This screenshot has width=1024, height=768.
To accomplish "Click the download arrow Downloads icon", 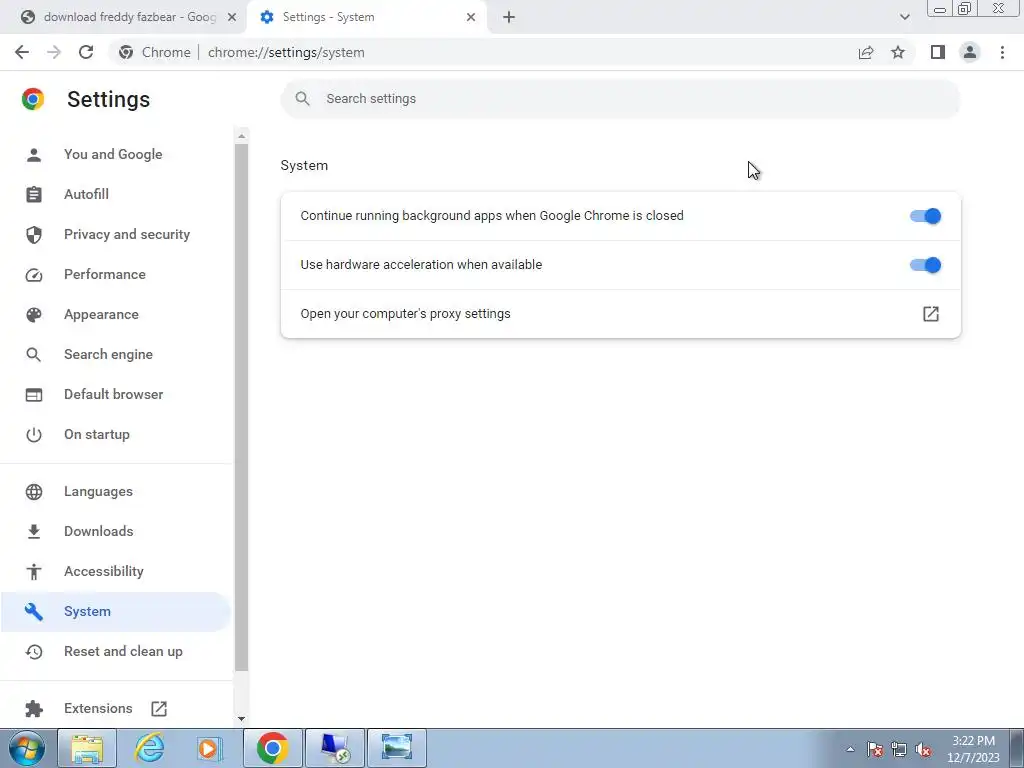I will click(33, 532).
